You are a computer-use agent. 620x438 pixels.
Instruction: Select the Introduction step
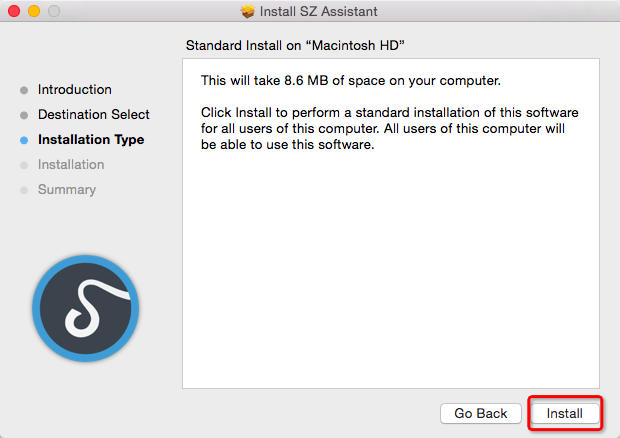coord(74,90)
